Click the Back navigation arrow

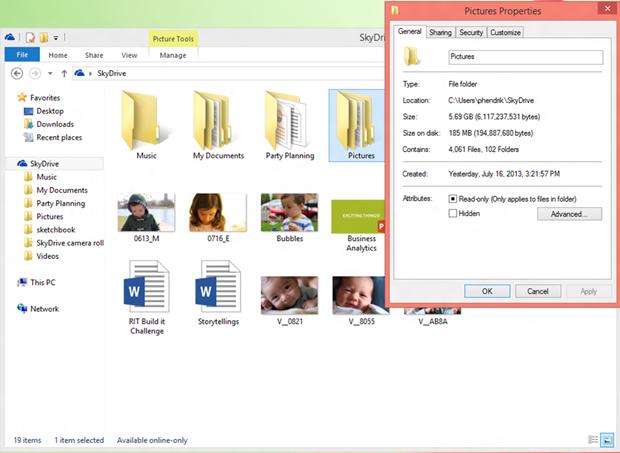coord(17,74)
